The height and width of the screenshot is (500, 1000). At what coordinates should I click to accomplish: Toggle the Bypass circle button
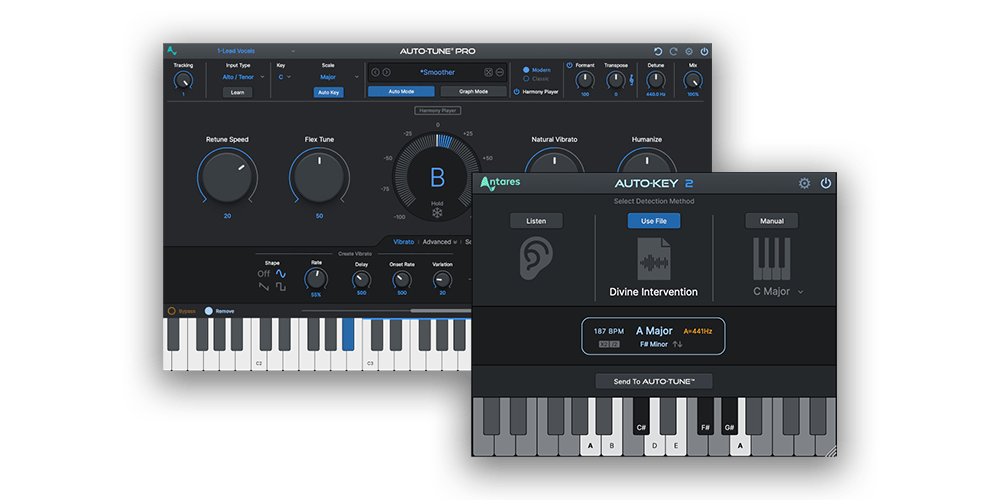(171, 311)
